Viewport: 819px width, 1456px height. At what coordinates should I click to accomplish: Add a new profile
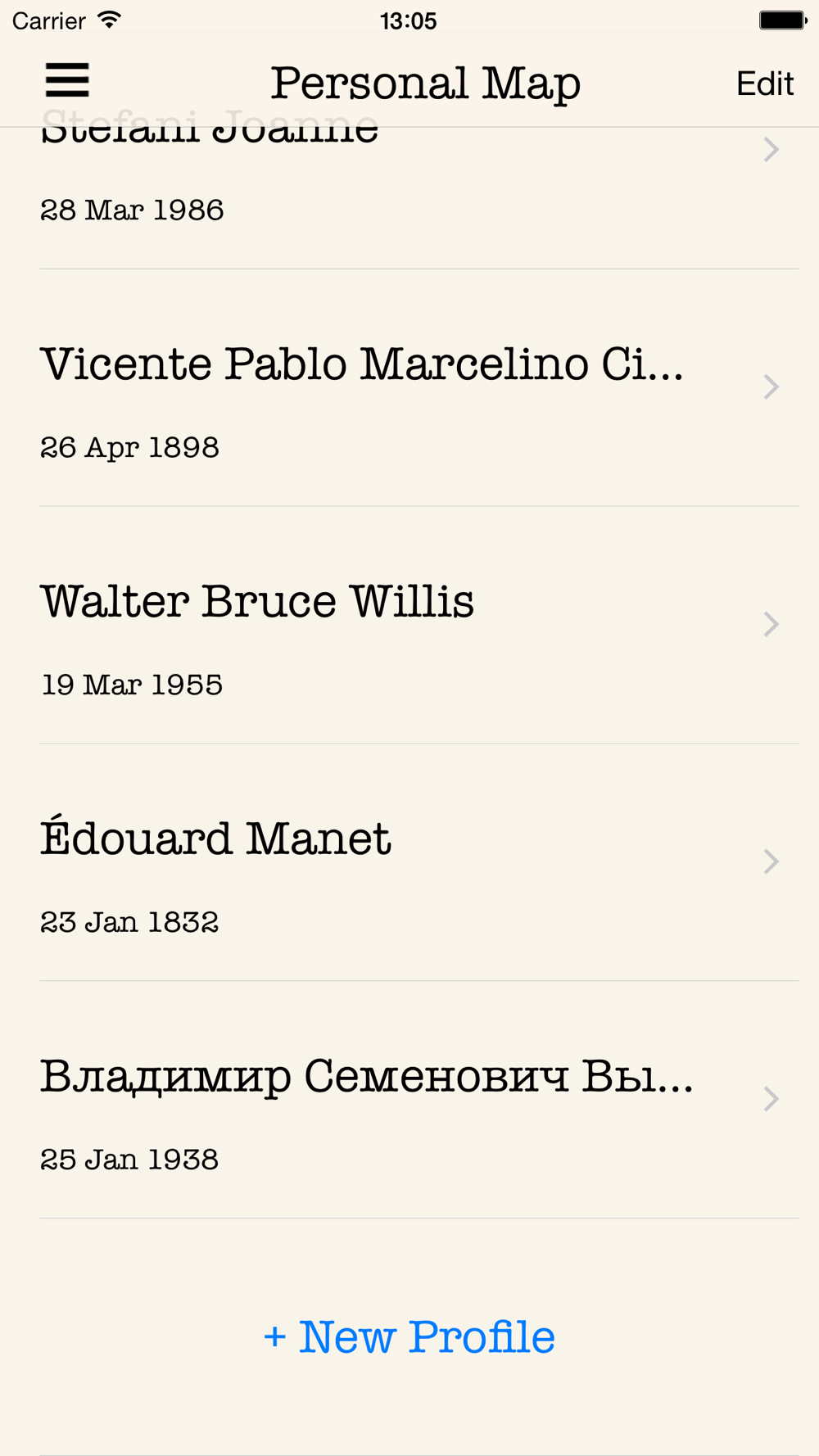pyautogui.click(x=409, y=1336)
